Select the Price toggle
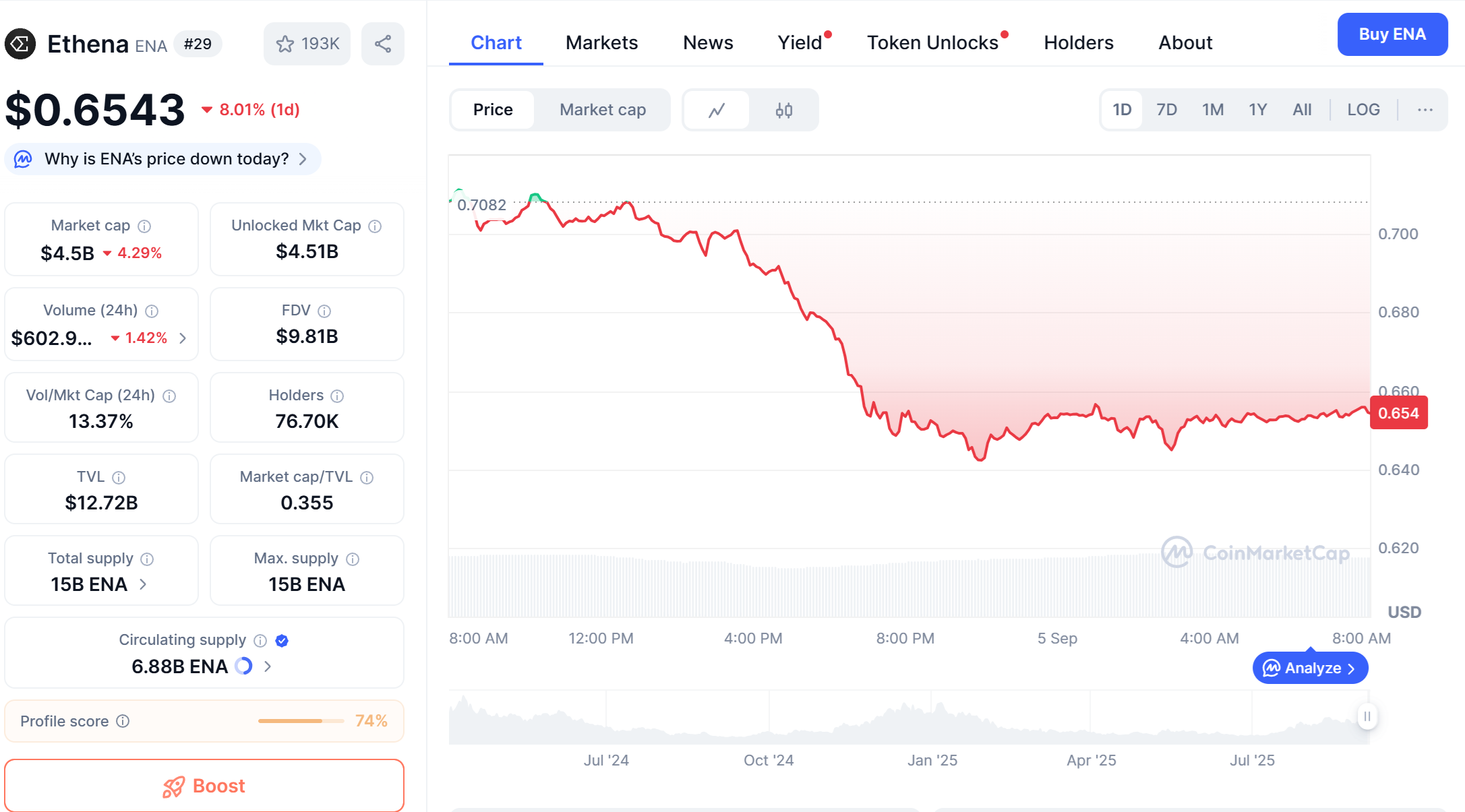 point(493,110)
